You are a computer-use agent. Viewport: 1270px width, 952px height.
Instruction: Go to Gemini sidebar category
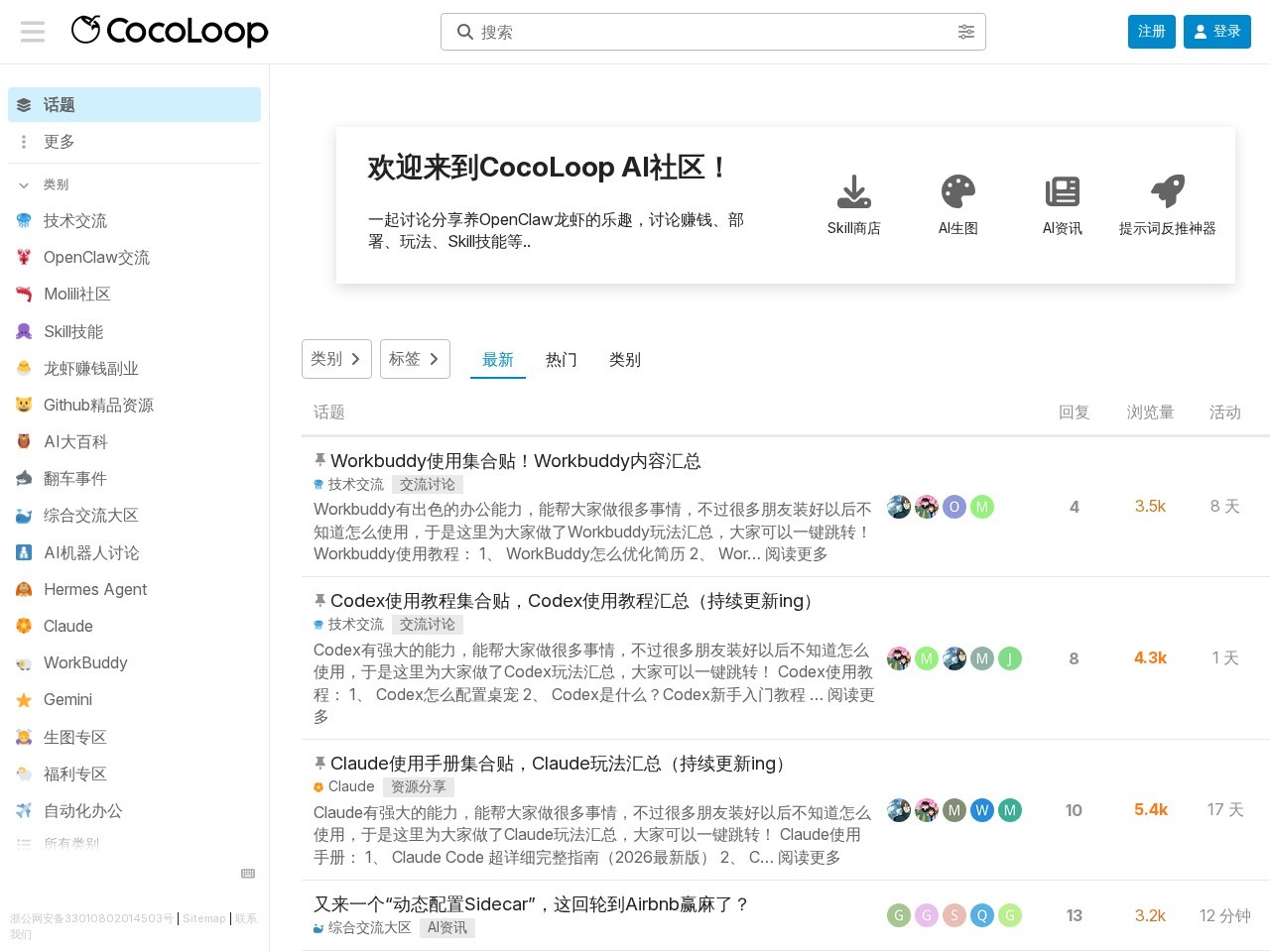click(x=134, y=700)
